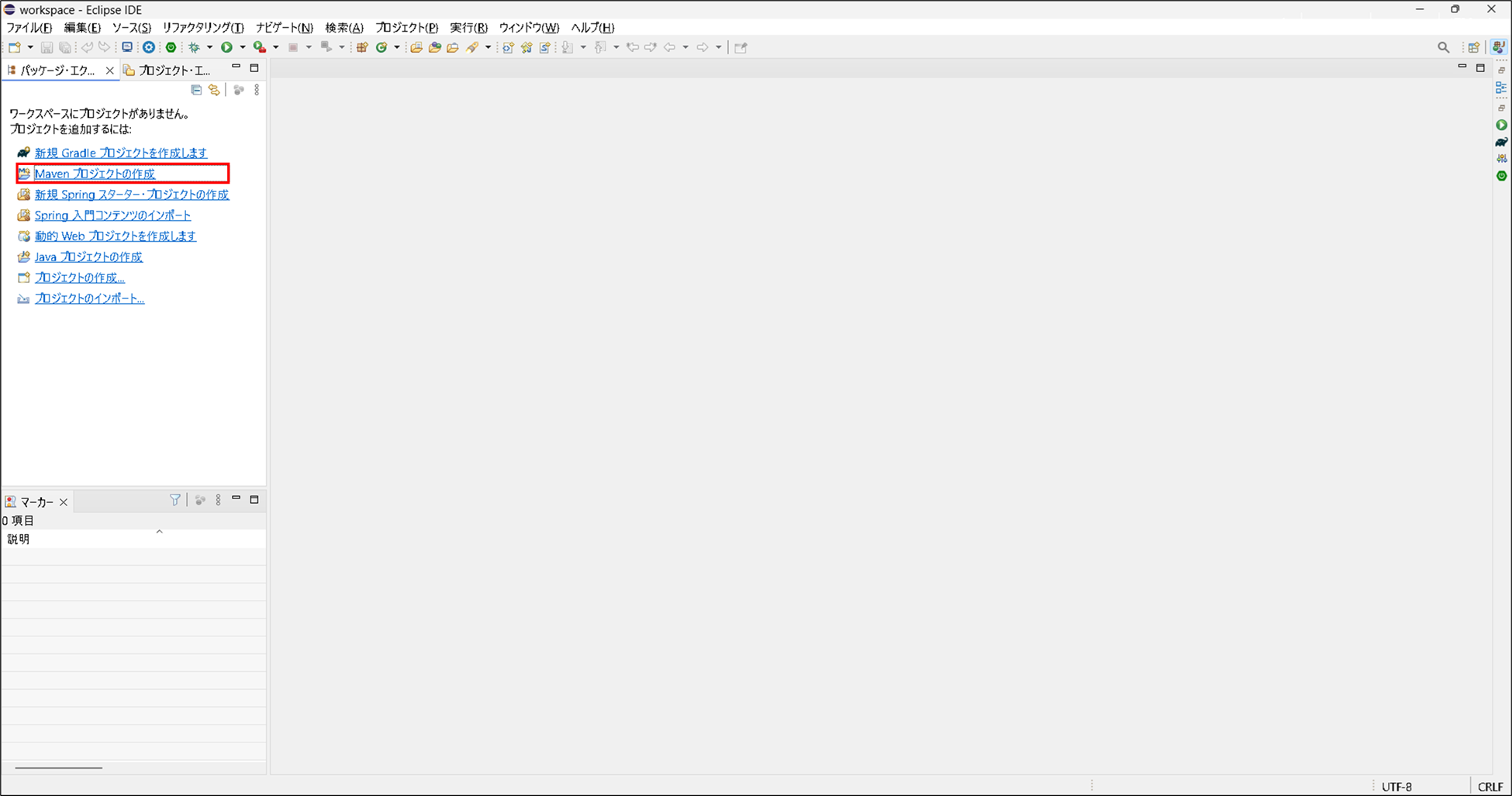Click 新規 Gradle プロジェクトを作成します link
The image size is (1512, 796).
coord(121,153)
